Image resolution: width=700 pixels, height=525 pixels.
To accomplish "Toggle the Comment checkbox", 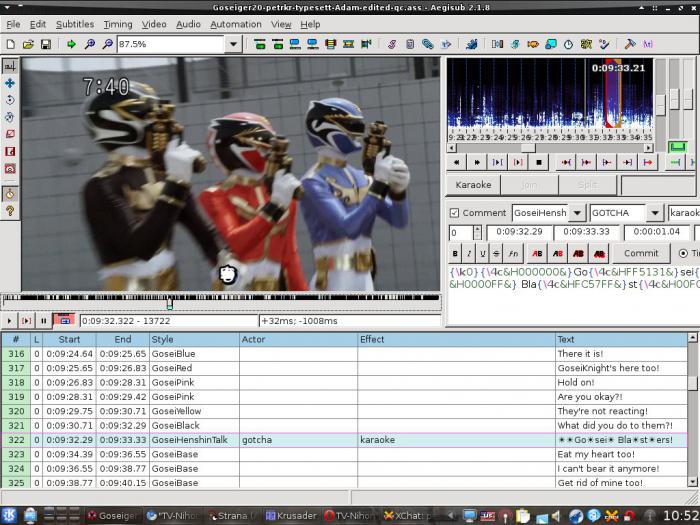I will tap(454, 213).
